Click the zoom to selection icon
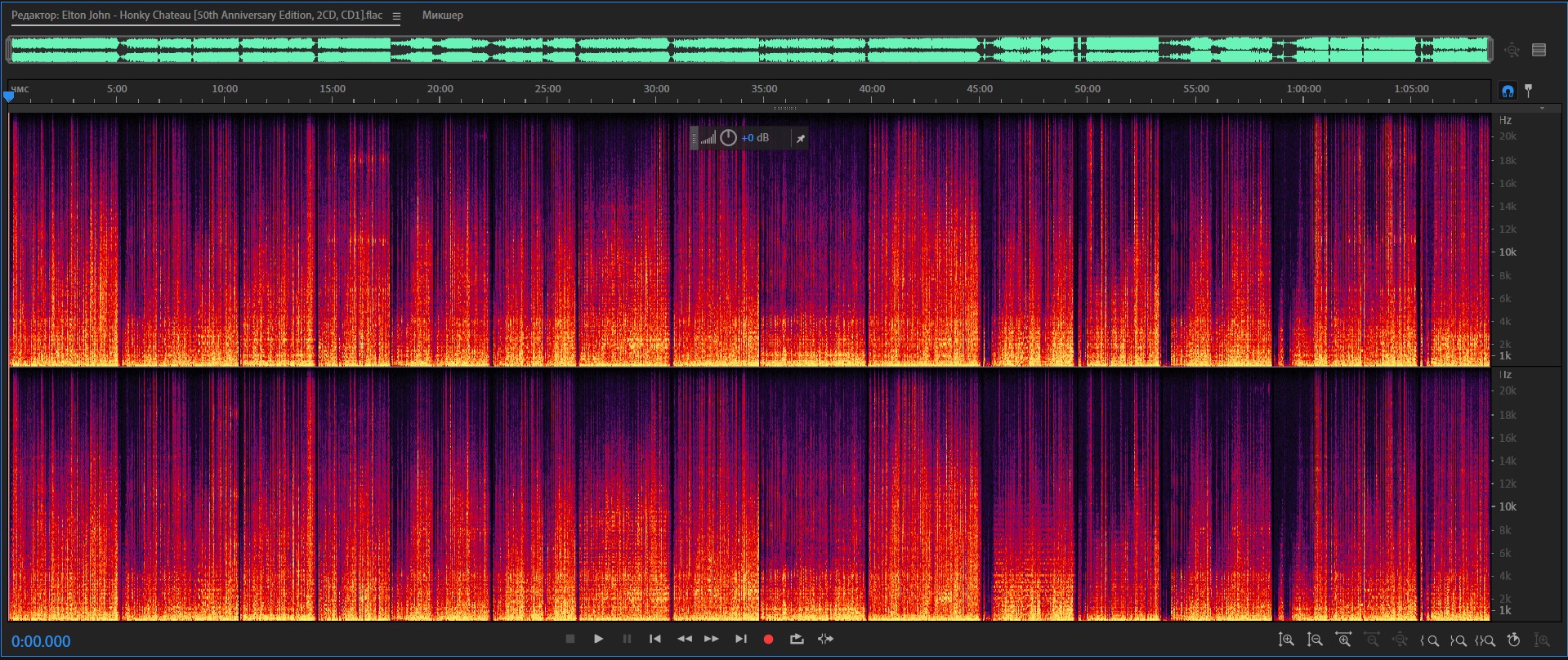1568x660 pixels. coord(1485,640)
